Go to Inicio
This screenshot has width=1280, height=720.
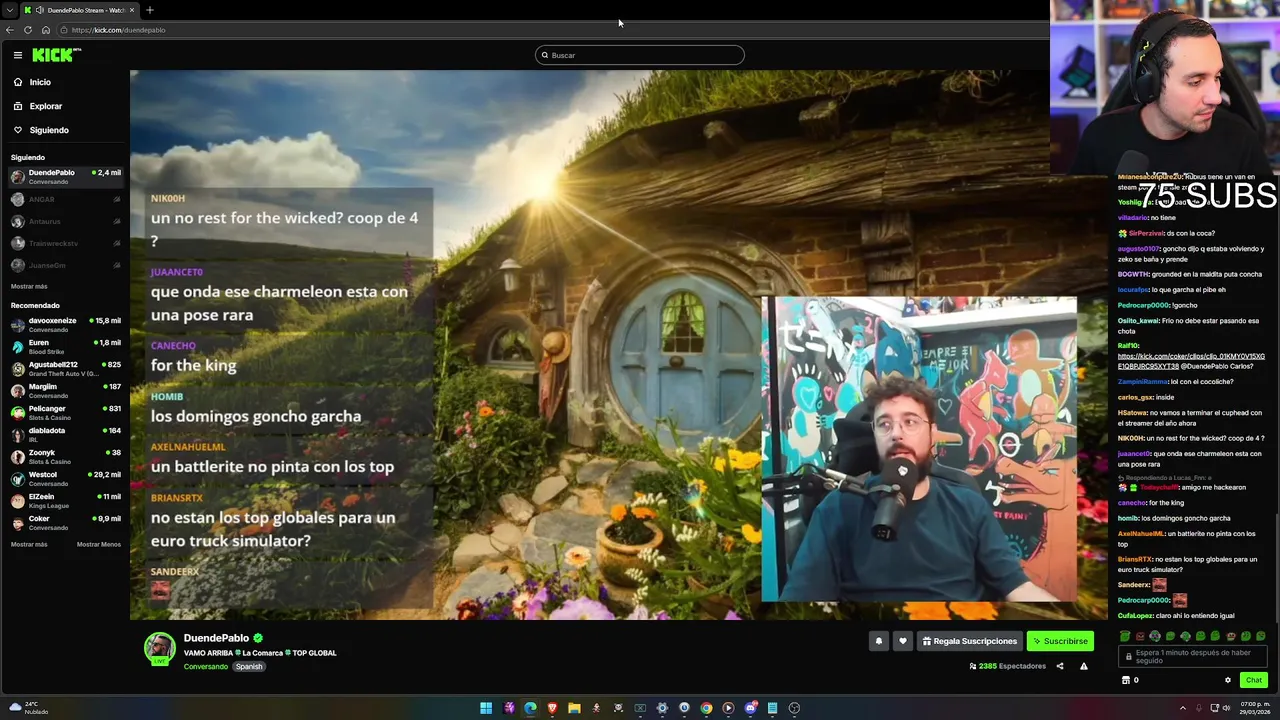point(32,82)
